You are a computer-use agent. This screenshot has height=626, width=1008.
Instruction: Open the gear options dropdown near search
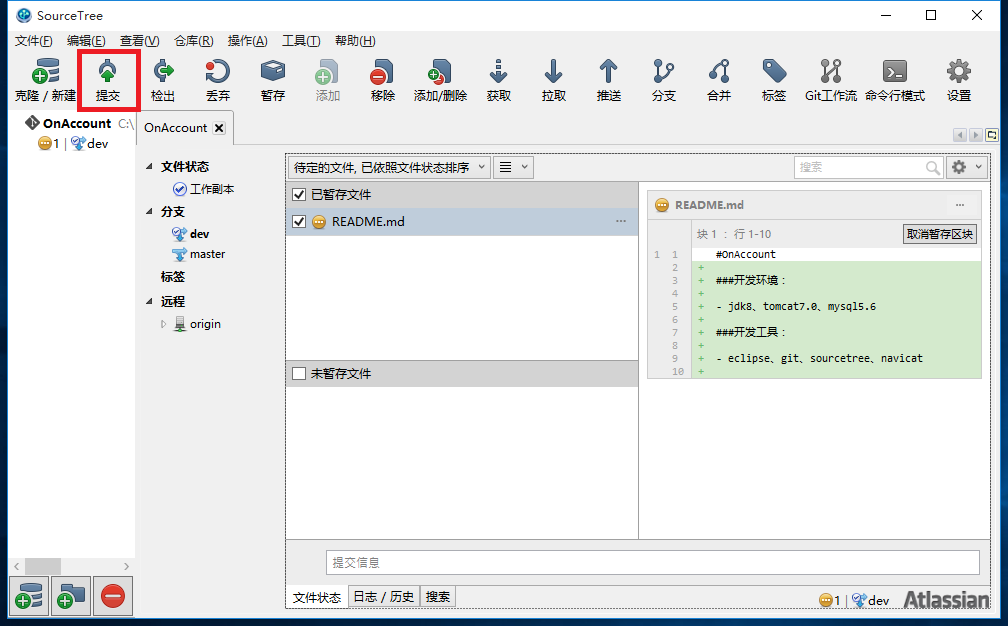967,168
